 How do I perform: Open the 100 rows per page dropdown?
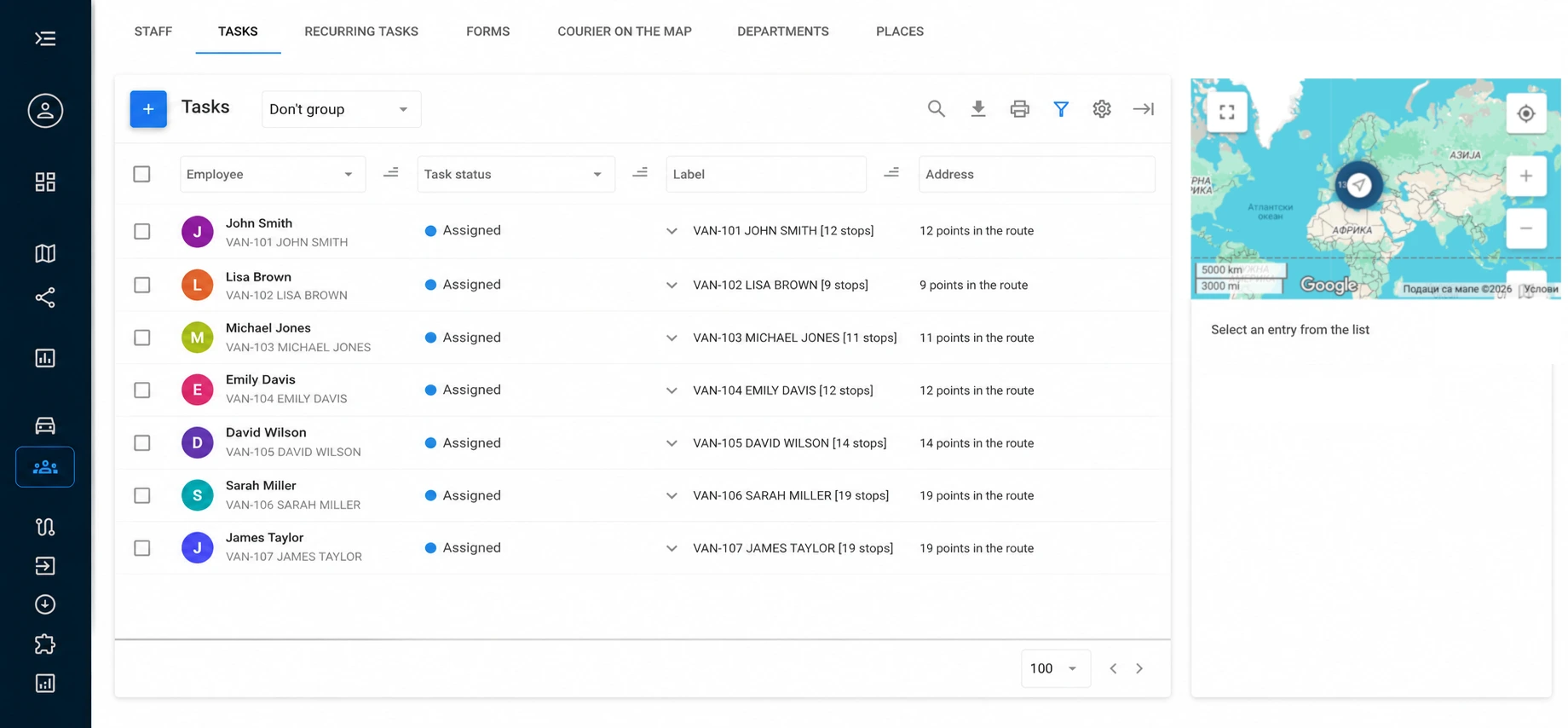[x=1055, y=668]
